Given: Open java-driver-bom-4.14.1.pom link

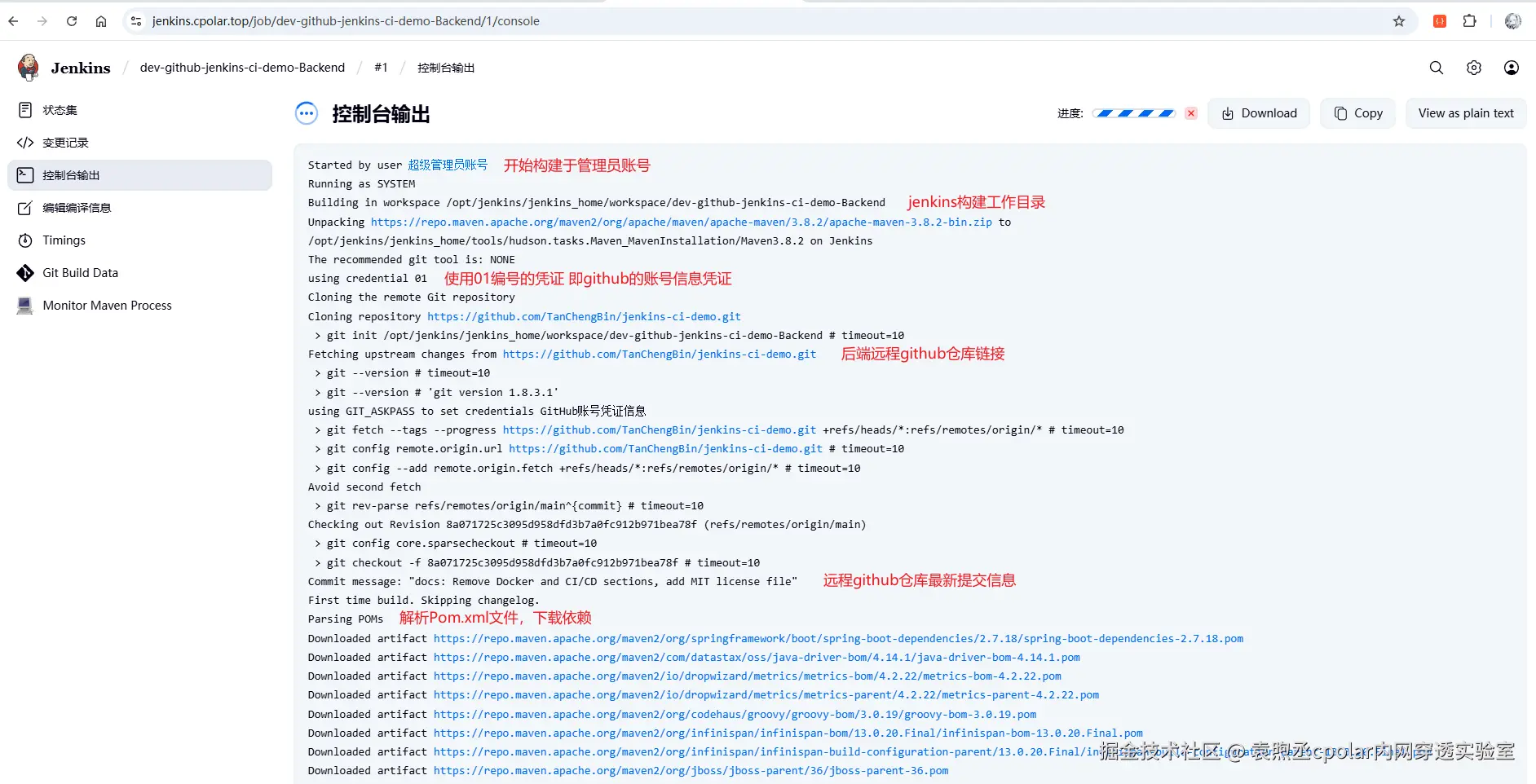Looking at the screenshot, I should pyautogui.click(x=757, y=657).
